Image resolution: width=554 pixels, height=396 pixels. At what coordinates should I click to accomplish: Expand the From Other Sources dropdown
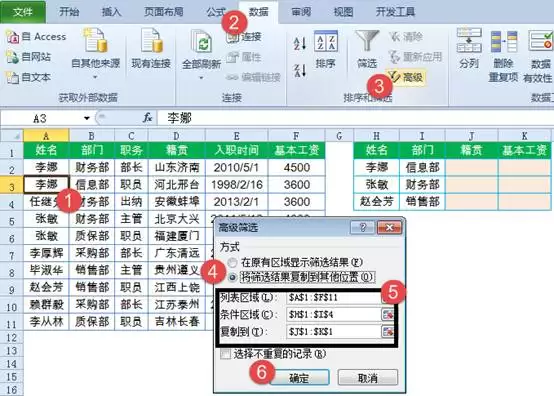(95, 77)
